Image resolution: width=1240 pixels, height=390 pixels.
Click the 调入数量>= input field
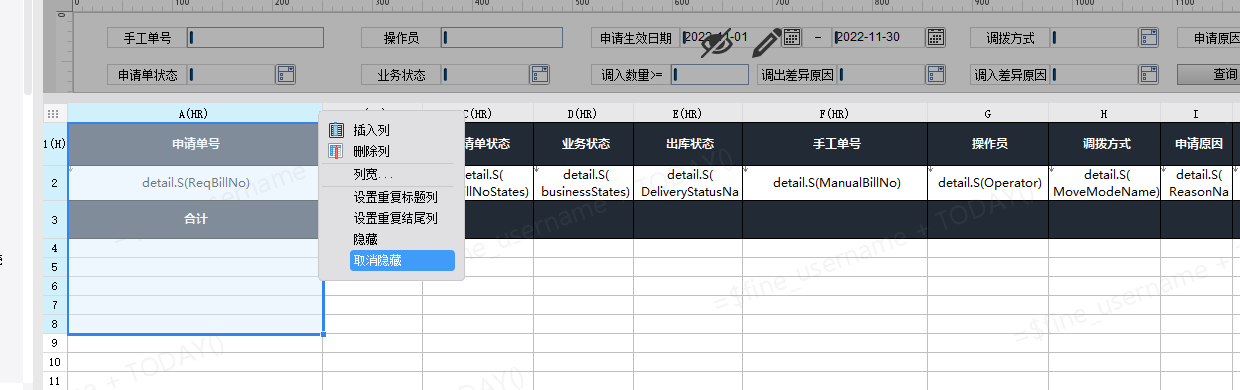[x=709, y=74]
